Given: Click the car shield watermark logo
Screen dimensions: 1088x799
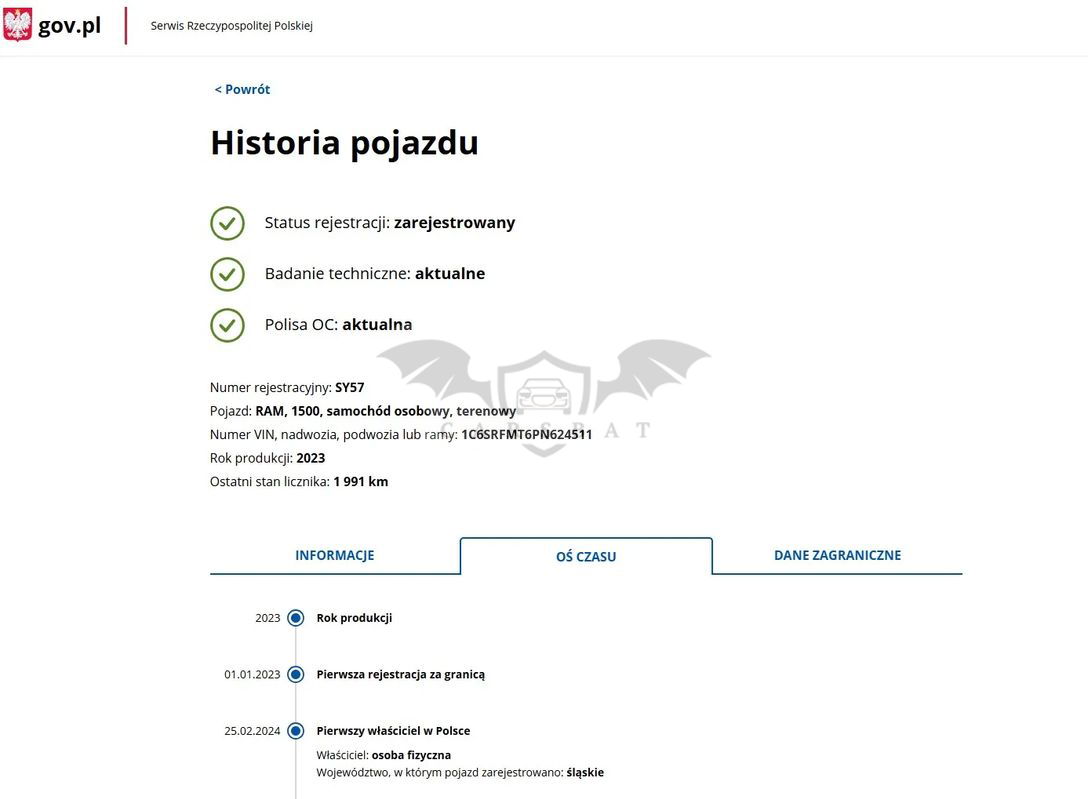Looking at the screenshot, I should pyautogui.click(x=543, y=400).
